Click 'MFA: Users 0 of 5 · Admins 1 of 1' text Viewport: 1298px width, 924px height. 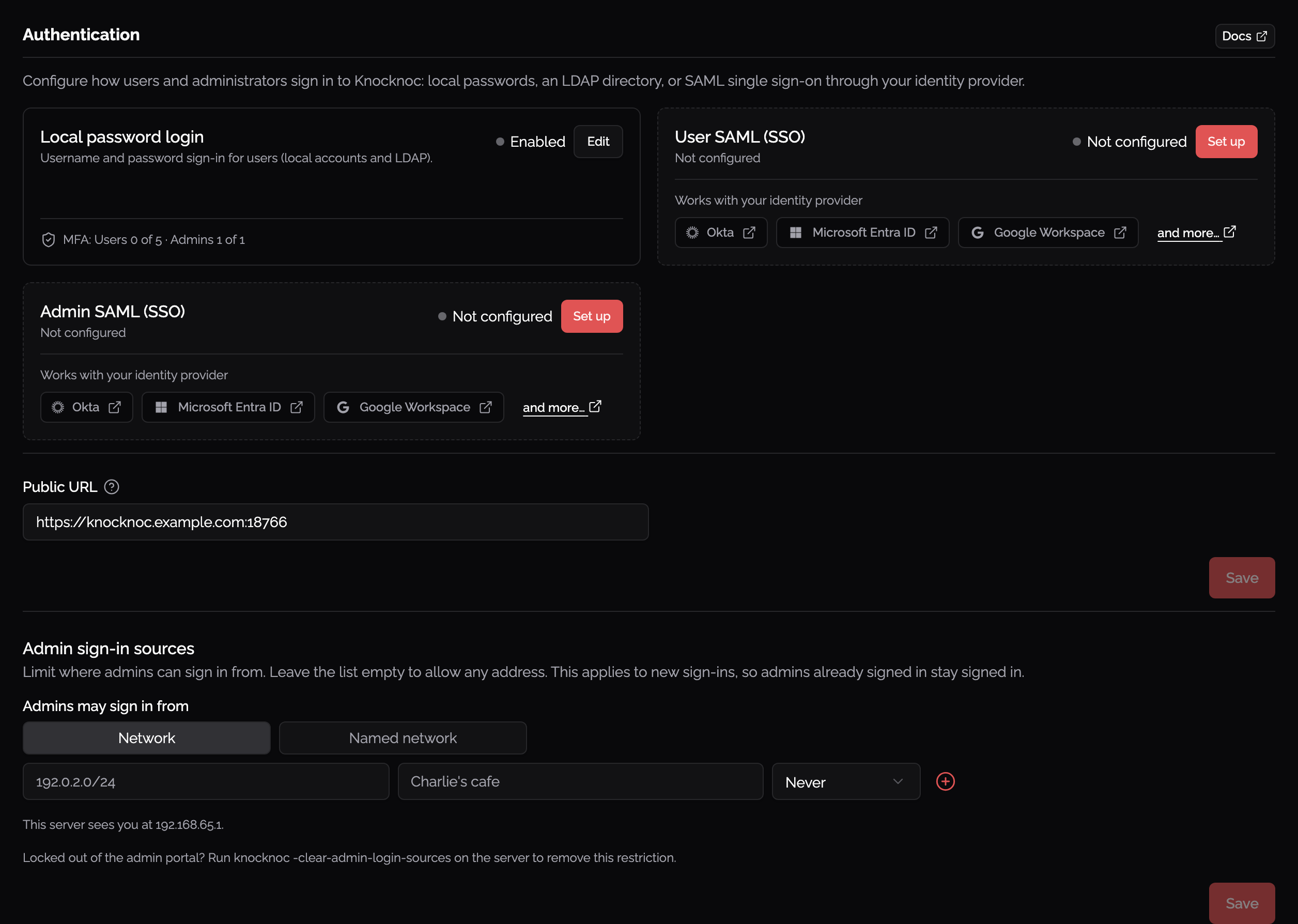(x=153, y=240)
